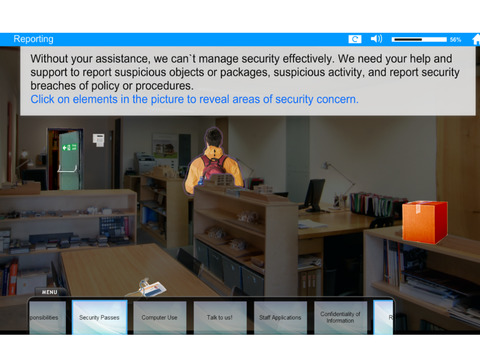
Task: Select the orange box on the shelf
Action: [x=425, y=221]
